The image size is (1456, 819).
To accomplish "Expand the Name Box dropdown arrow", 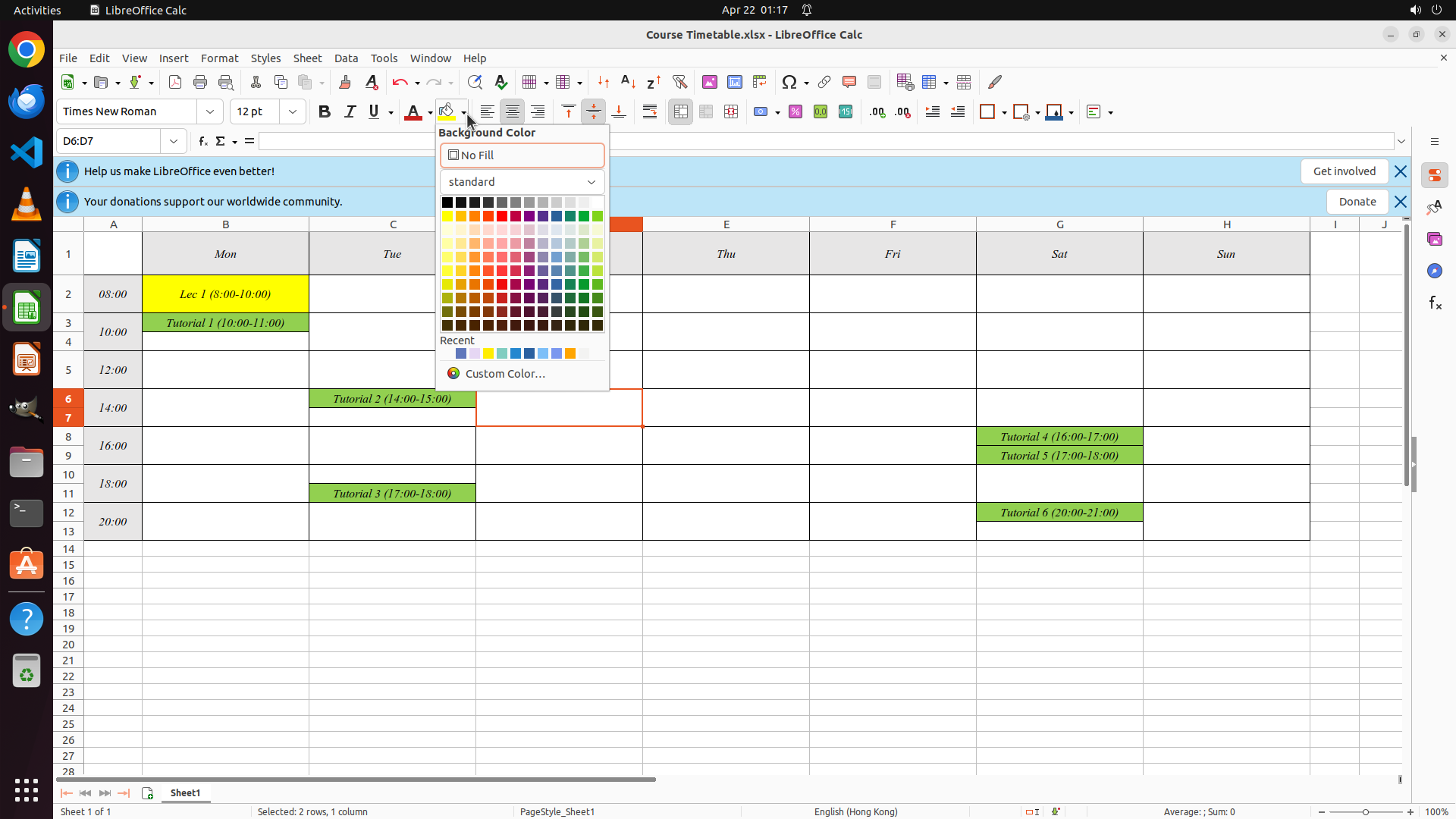I will coord(174,141).
